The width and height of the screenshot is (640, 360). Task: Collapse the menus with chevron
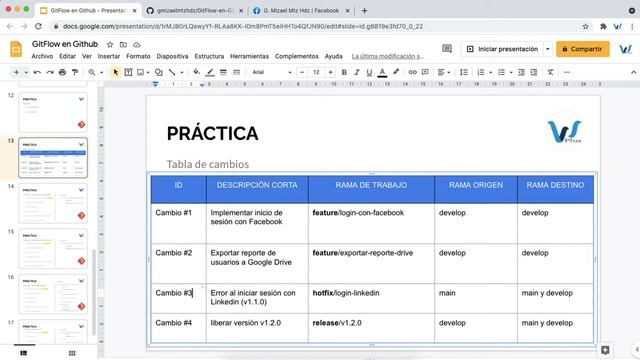[633, 72]
